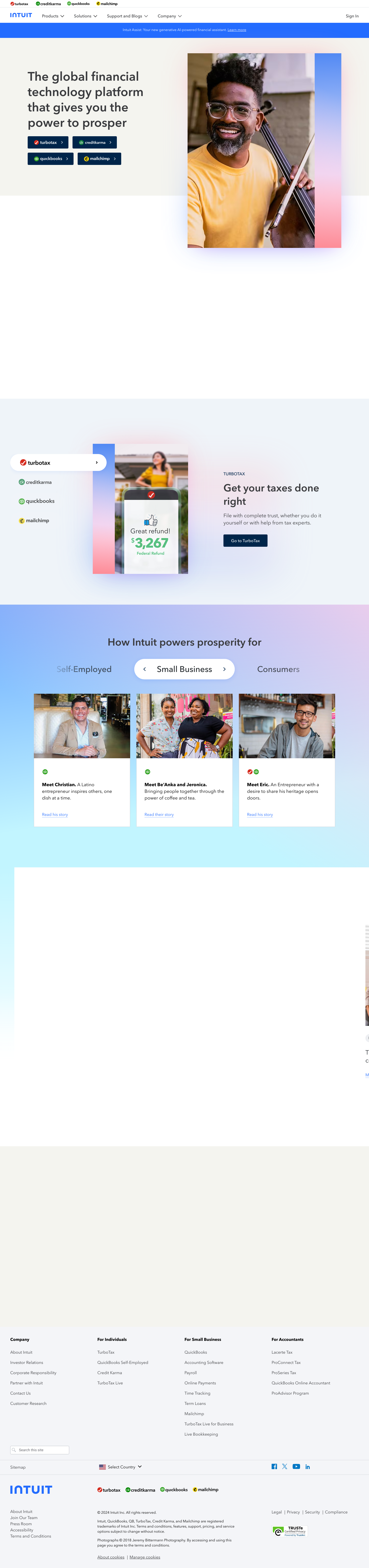
Task: Click the Search this site field
Action: [39, 1450]
